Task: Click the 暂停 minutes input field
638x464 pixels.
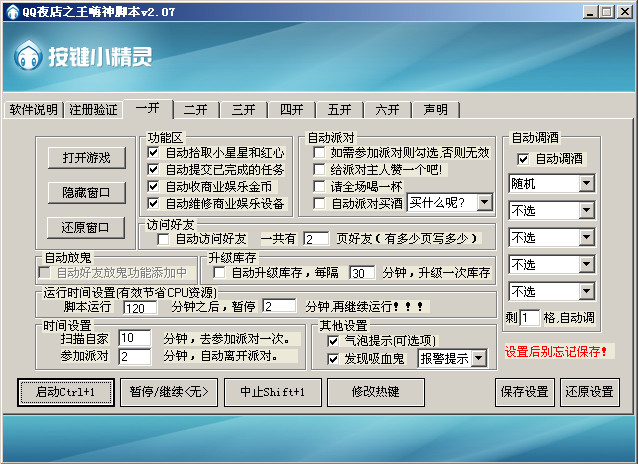Action: [x=280, y=306]
